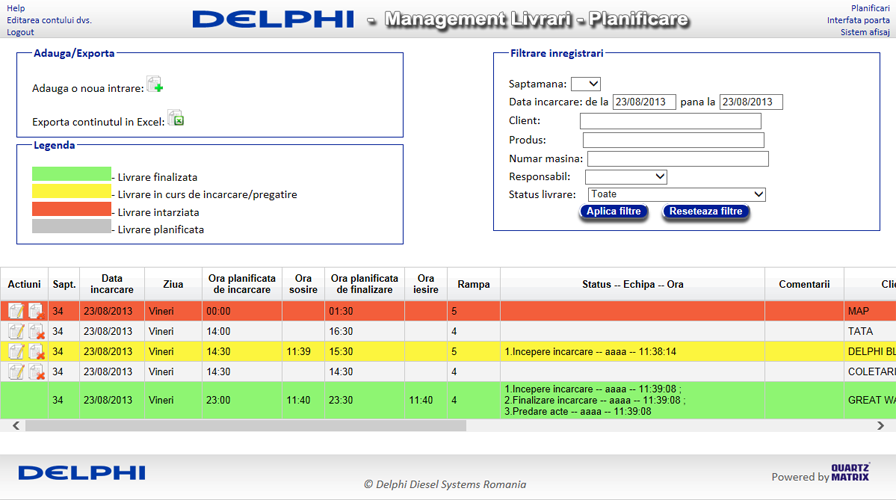The width and height of the screenshot is (896, 500).
Task: Click the Comentarii column header
Action: pos(804,284)
